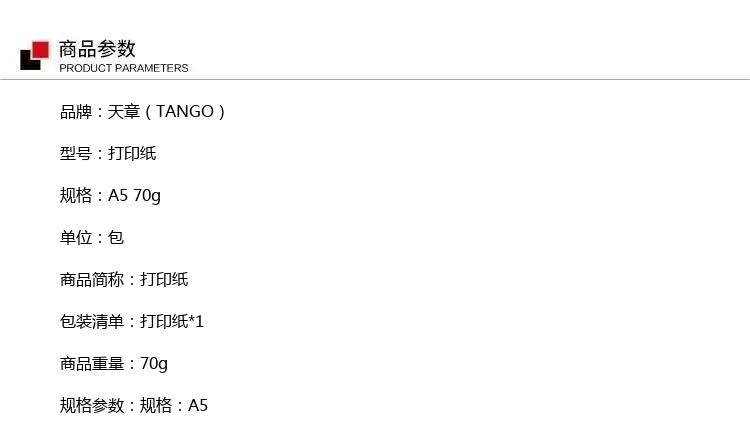Click the PRODUCT PARAMETERS subtitle
The height and width of the screenshot is (440, 750).
tap(123, 68)
